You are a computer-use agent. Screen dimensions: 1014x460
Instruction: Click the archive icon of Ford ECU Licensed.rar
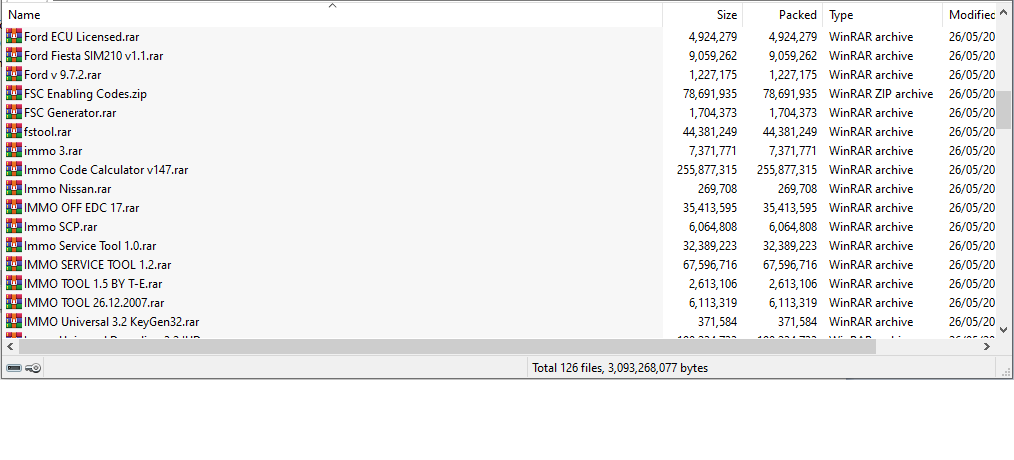tap(14, 36)
